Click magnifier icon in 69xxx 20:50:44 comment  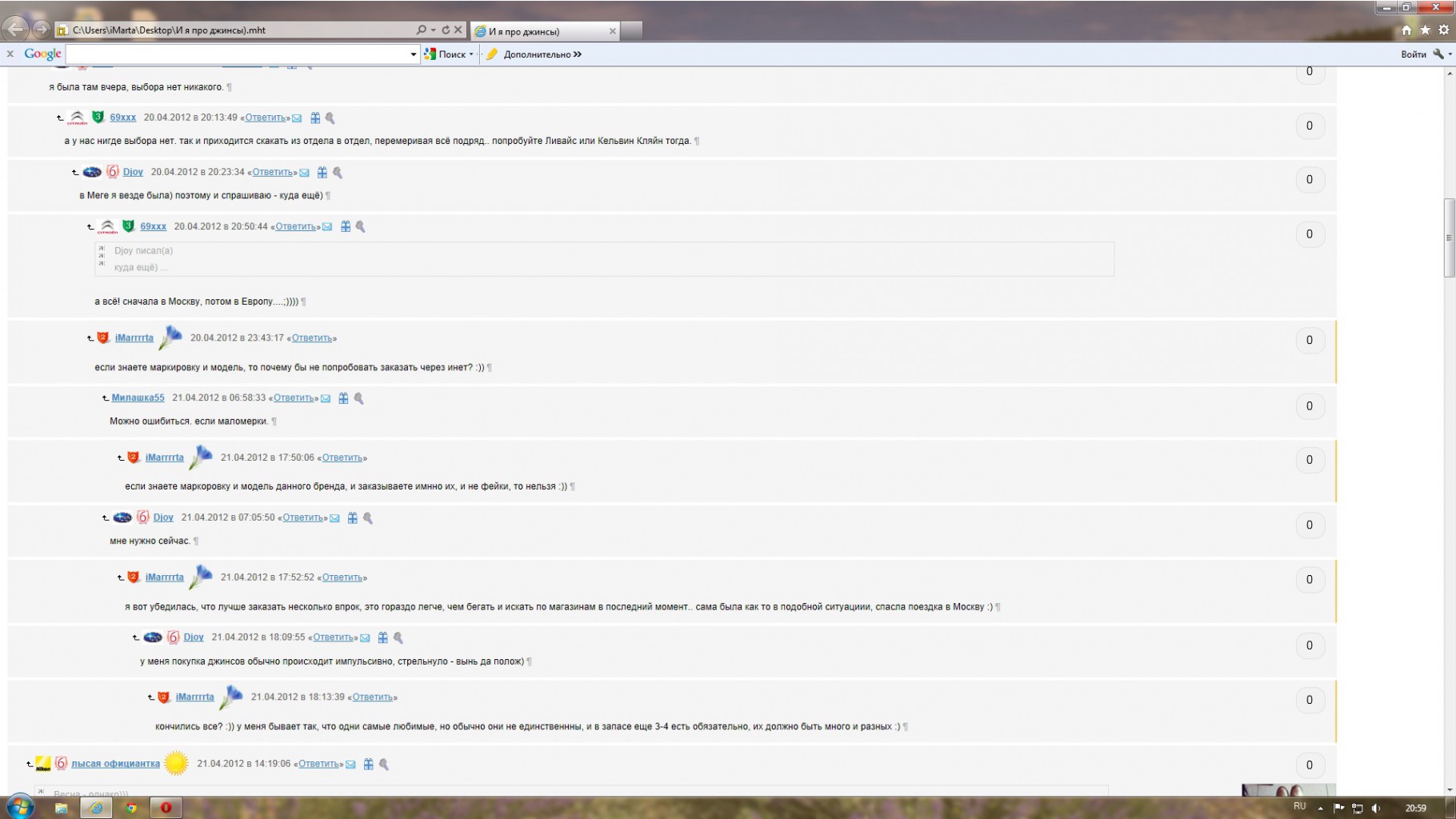pyautogui.click(x=361, y=226)
